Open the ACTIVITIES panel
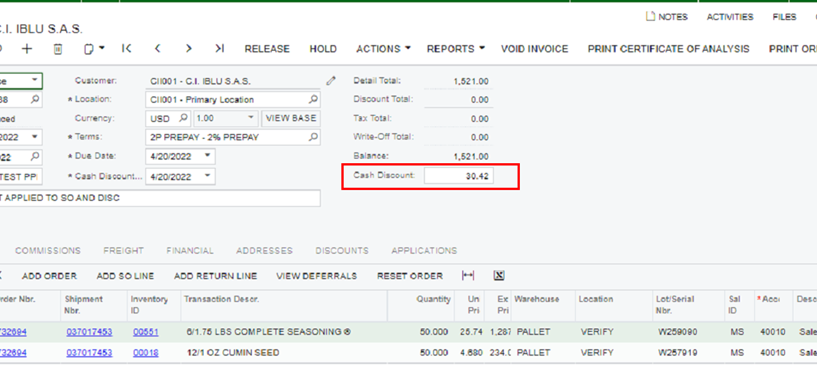 click(730, 17)
